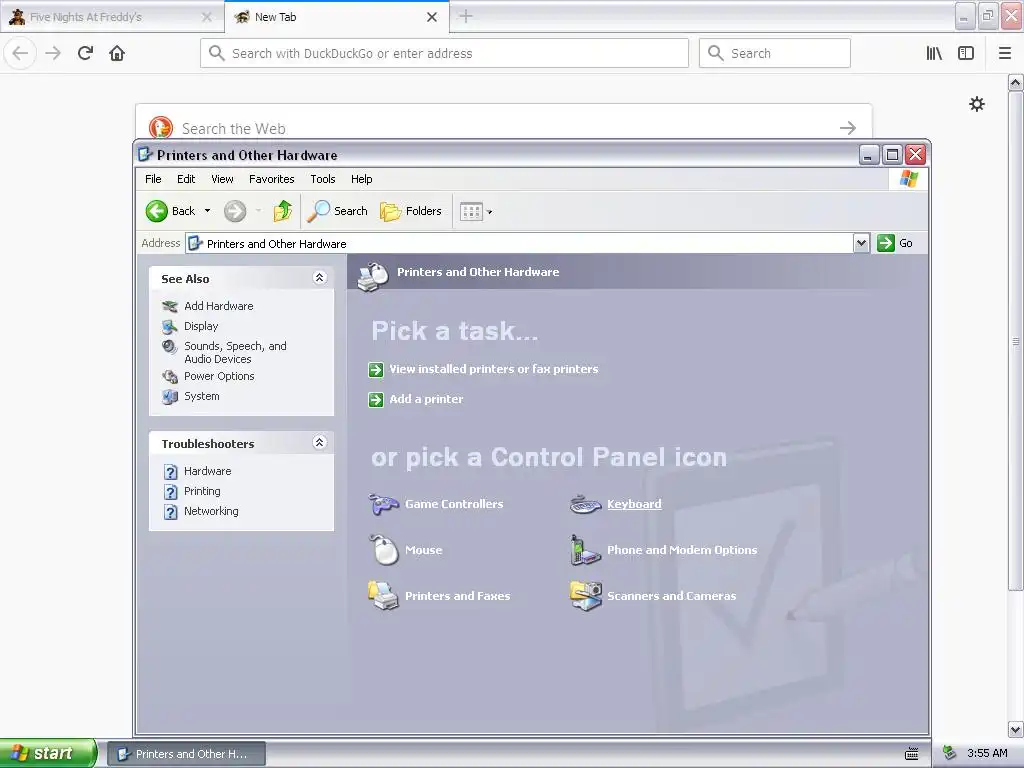Image resolution: width=1024 pixels, height=768 pixels.
Task: Select the New Tab browser tab
Action: coord(336,17)
